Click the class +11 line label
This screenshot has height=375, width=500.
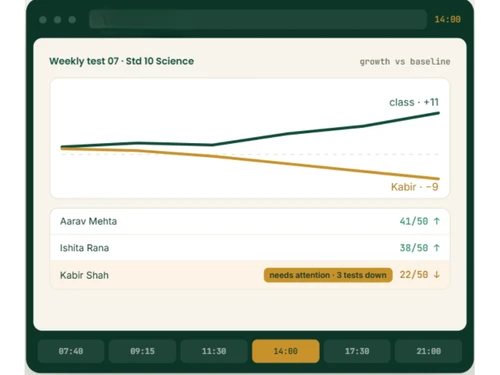(x=414, y=102)
